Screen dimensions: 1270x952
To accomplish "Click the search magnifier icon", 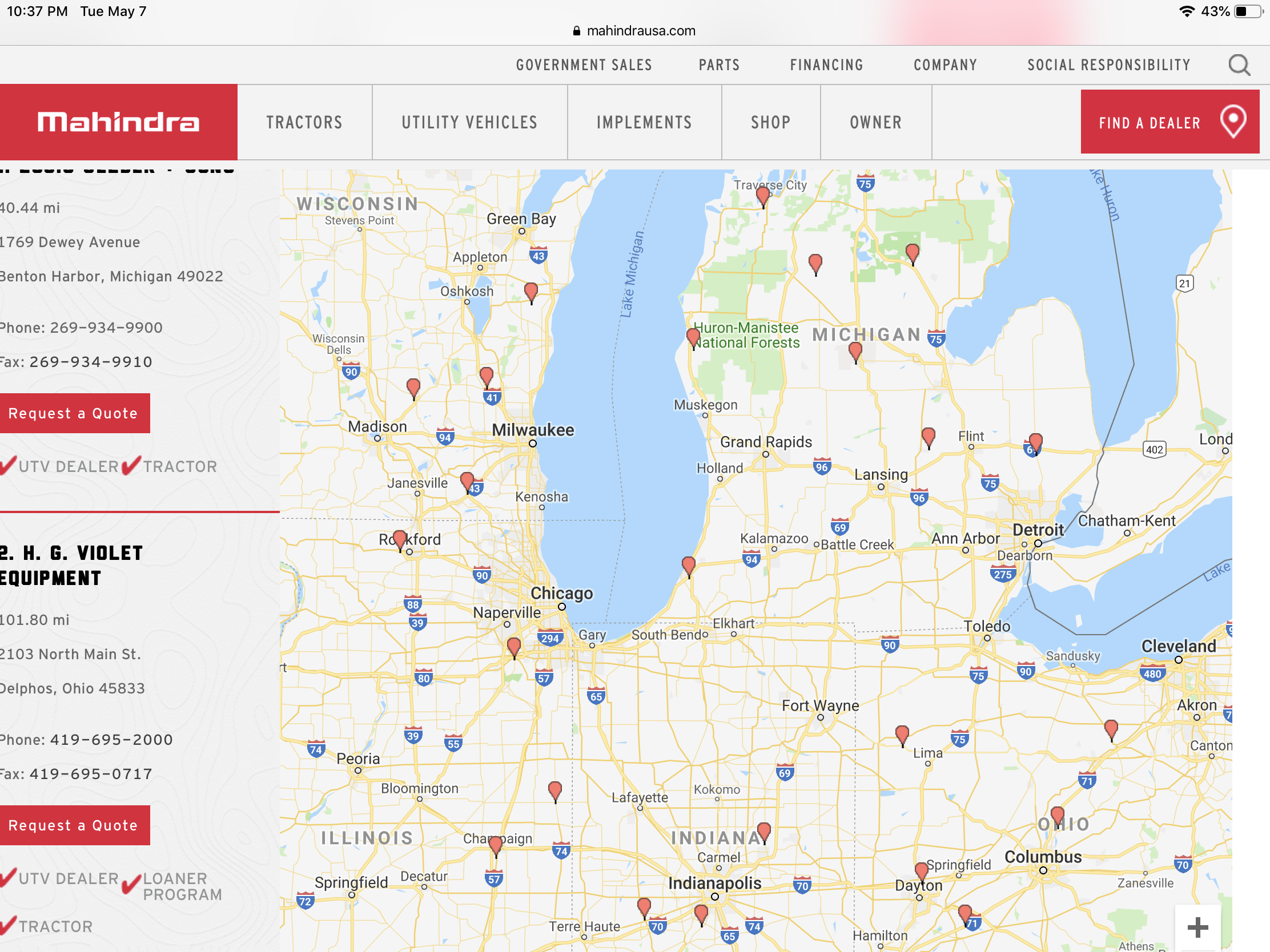I will 1239,65.
